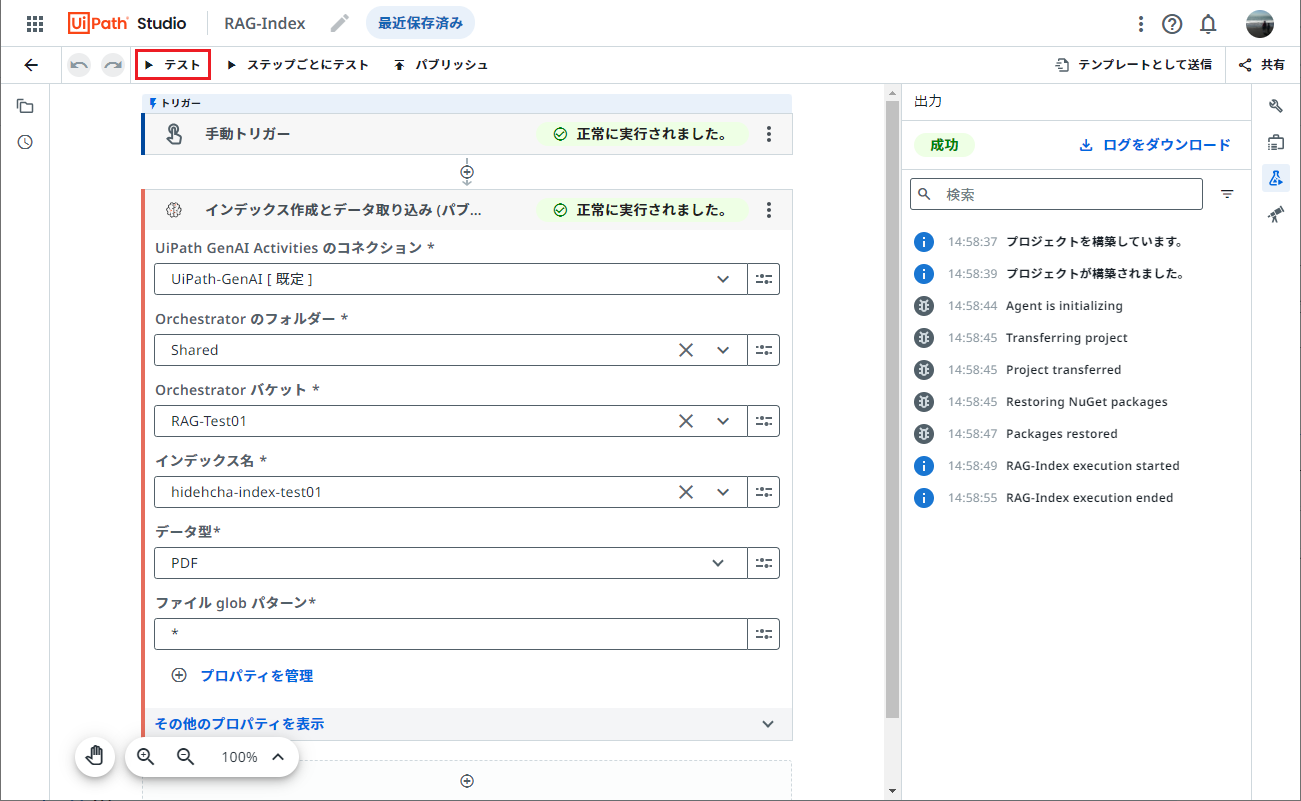Select the hand pan tool on canvas
The width and height of the screenshot is (1301, 801).
[94, 757]
